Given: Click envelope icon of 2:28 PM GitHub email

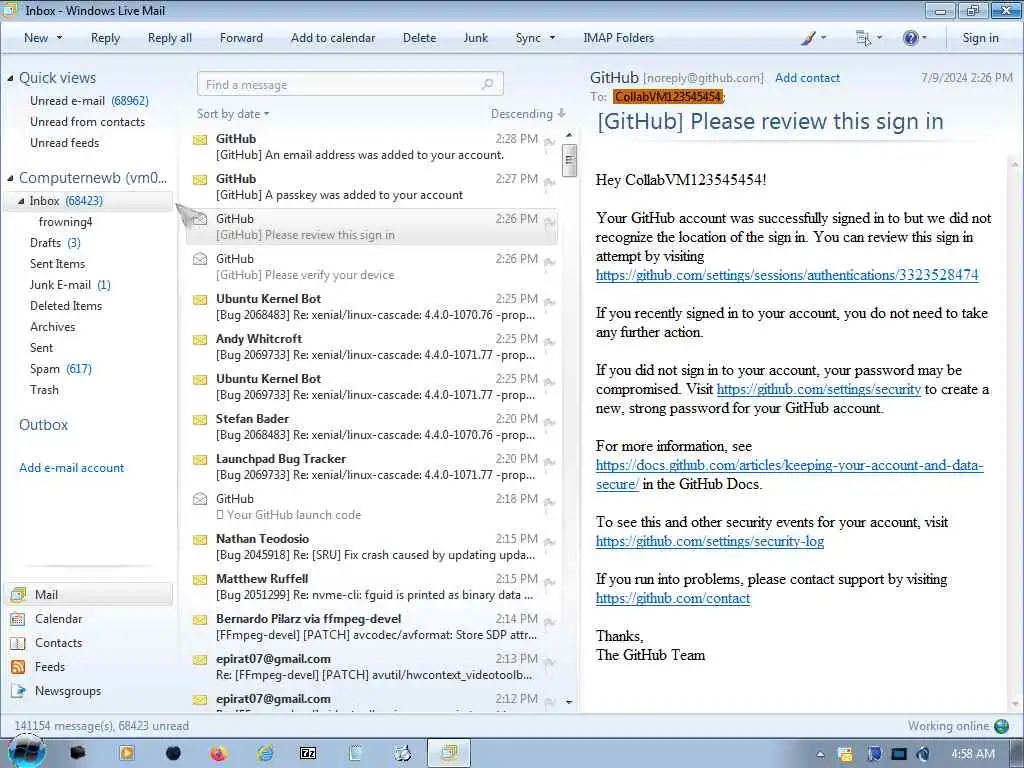Looking at the screenshot, I should [x=200, y=139].
